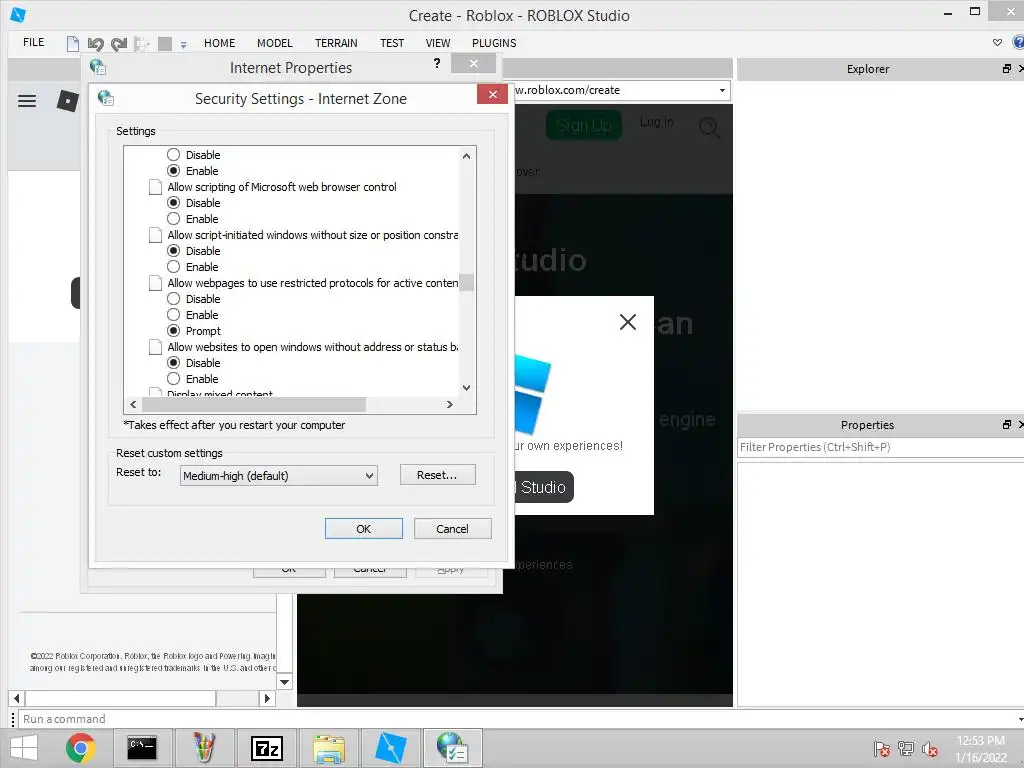This screenshot has width=1024, height=768.
Task: Open the FILE menu
Action: 33,42
